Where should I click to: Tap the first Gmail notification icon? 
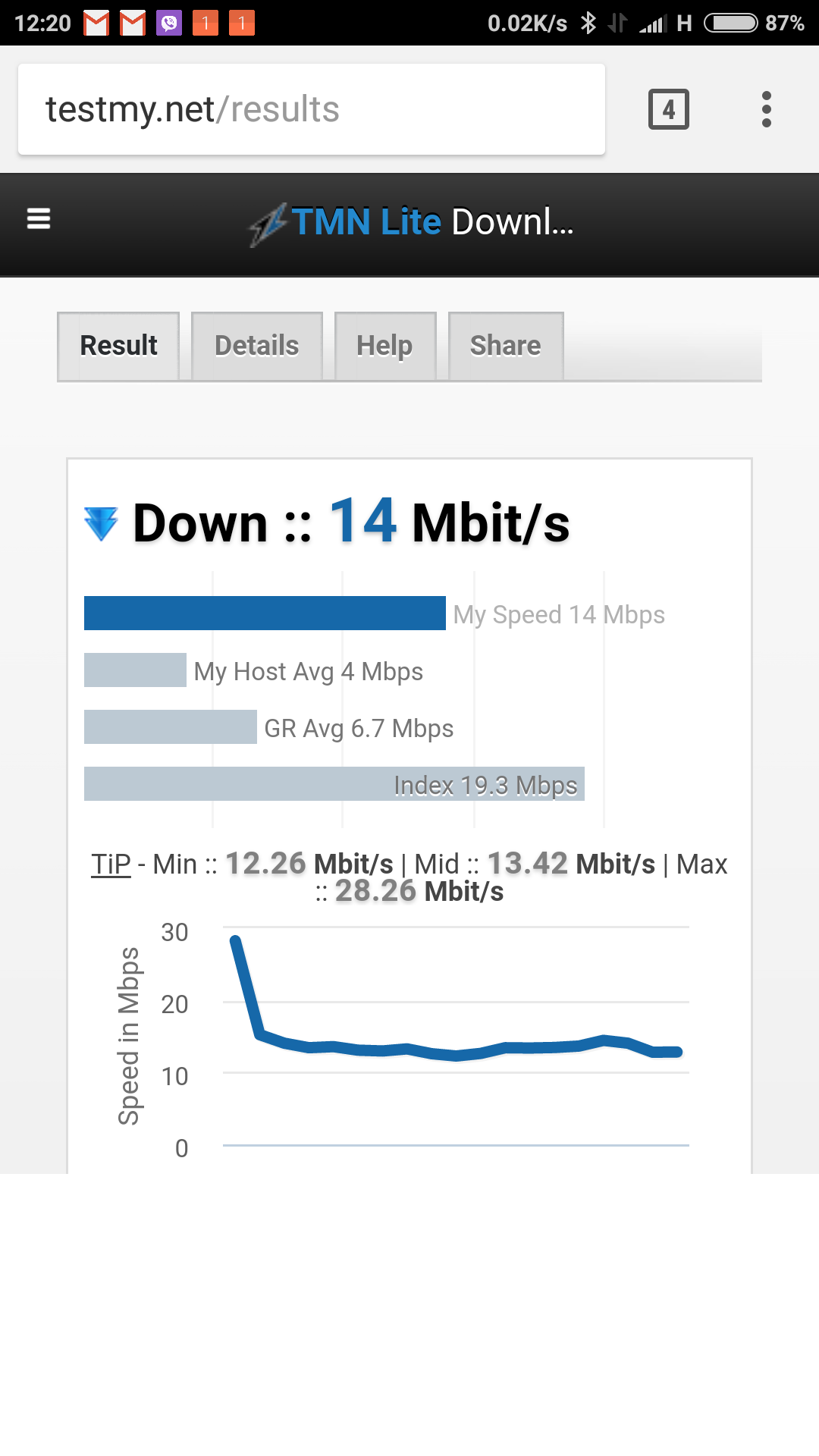[96, 24]
